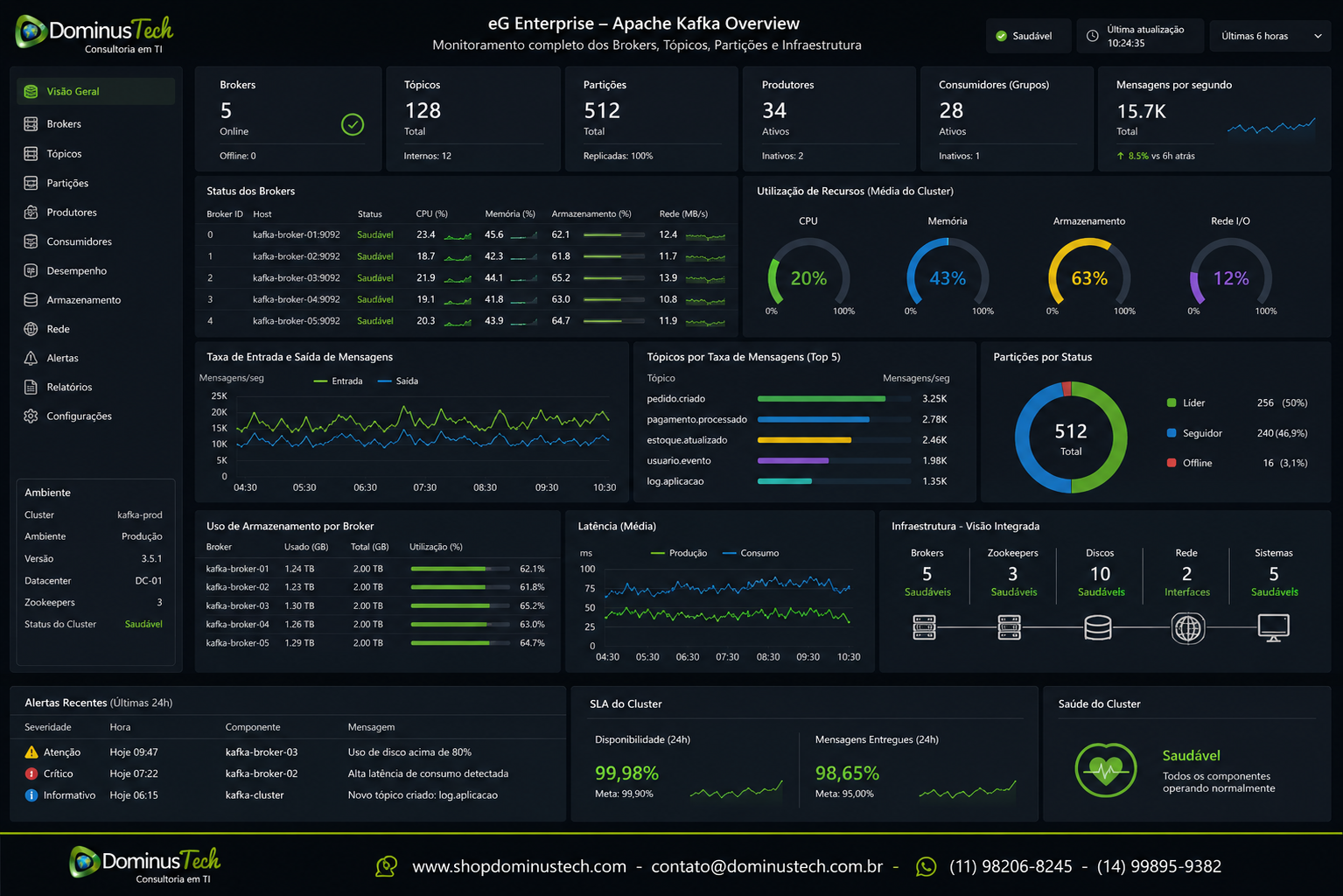Click the Discos database icon in Infraestrutura
This screenshot has width=1343, height=896.
(x=1098, y=627)
